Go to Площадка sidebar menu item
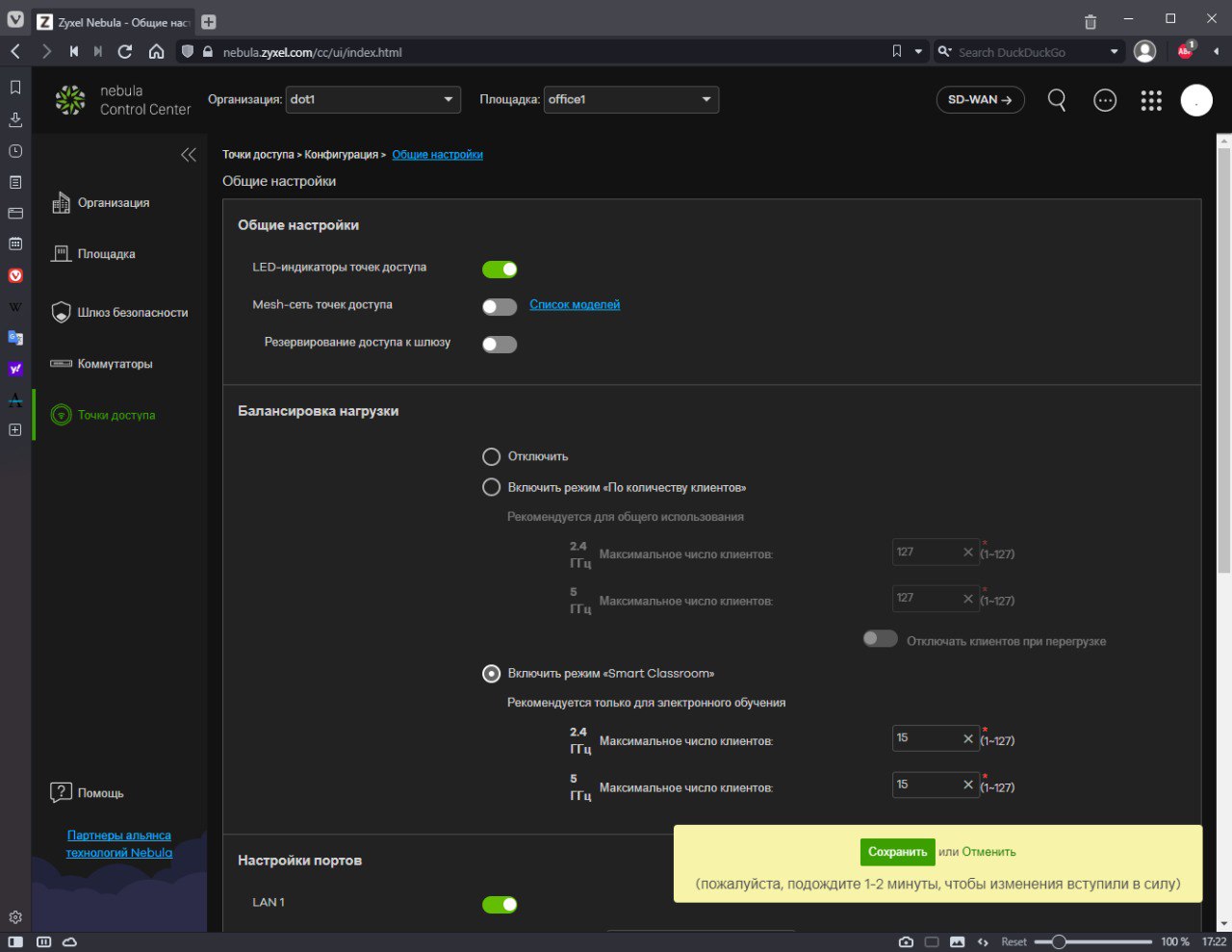 (x=106, y=254)
